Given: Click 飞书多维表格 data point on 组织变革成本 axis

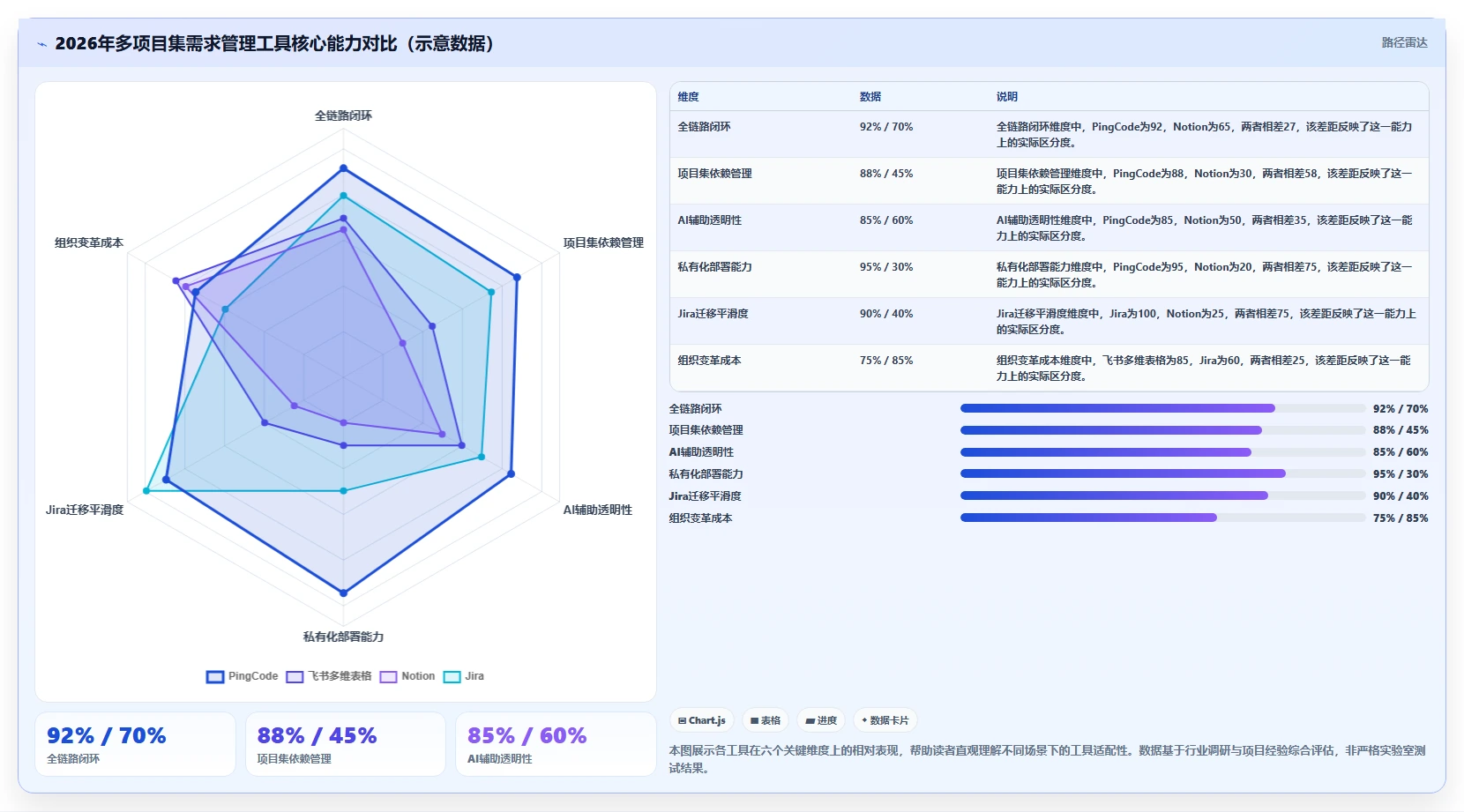Looking at the screenshot, I should tap(176, 281).
